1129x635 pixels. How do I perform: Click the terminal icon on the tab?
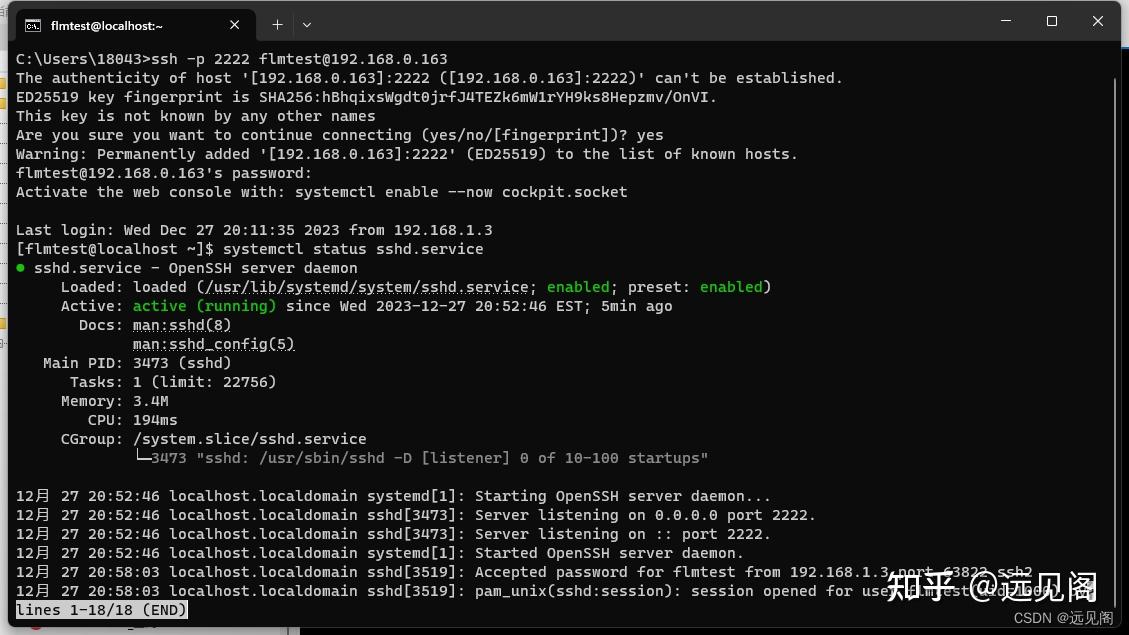tap(33, 26)
